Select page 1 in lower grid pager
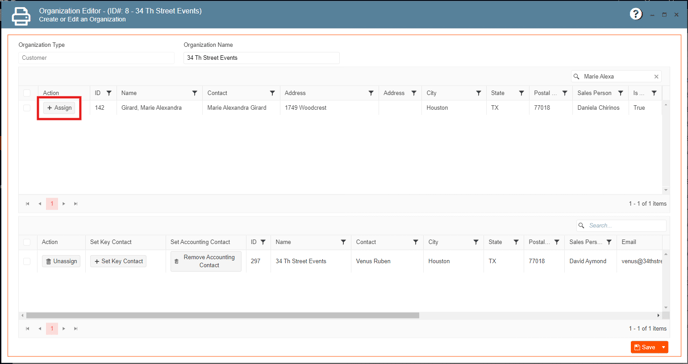This screenshot has height=364, width=688. pyautogui.click(x=52, y=328)
